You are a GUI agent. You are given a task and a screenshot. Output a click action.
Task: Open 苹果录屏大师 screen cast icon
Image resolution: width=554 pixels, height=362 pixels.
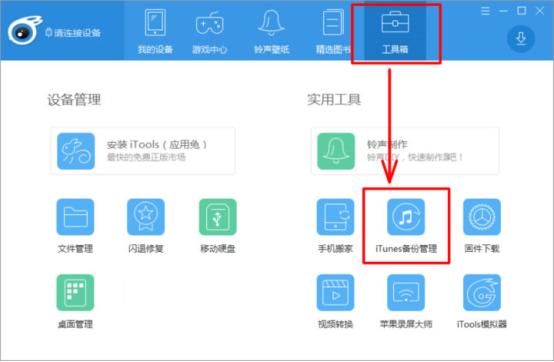pos(406,292)
